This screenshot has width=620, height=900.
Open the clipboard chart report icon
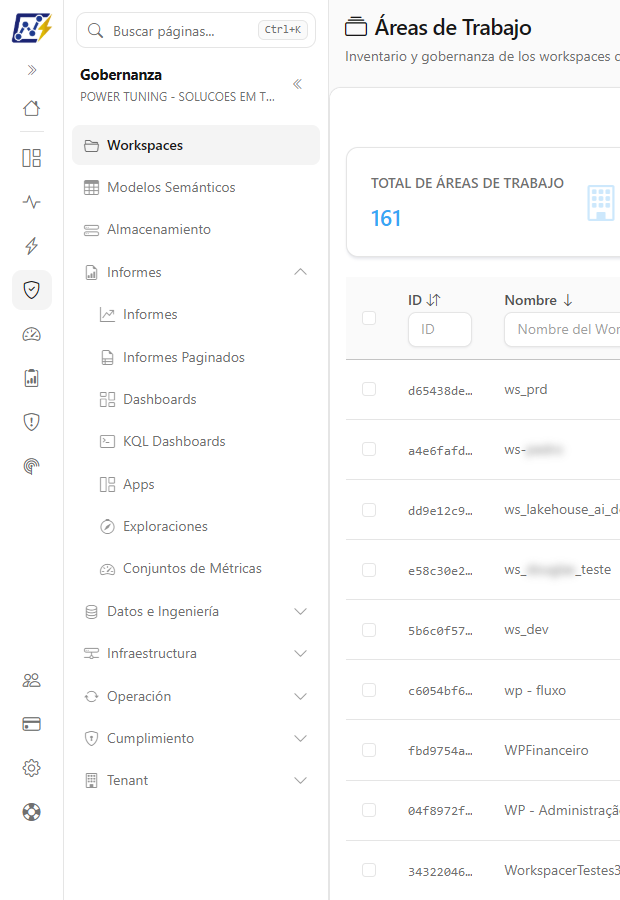tap(32, 378)
